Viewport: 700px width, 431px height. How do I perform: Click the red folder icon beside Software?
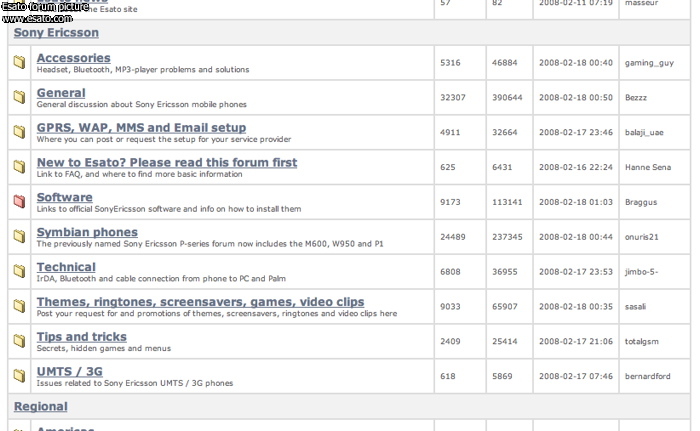[19, 202]
